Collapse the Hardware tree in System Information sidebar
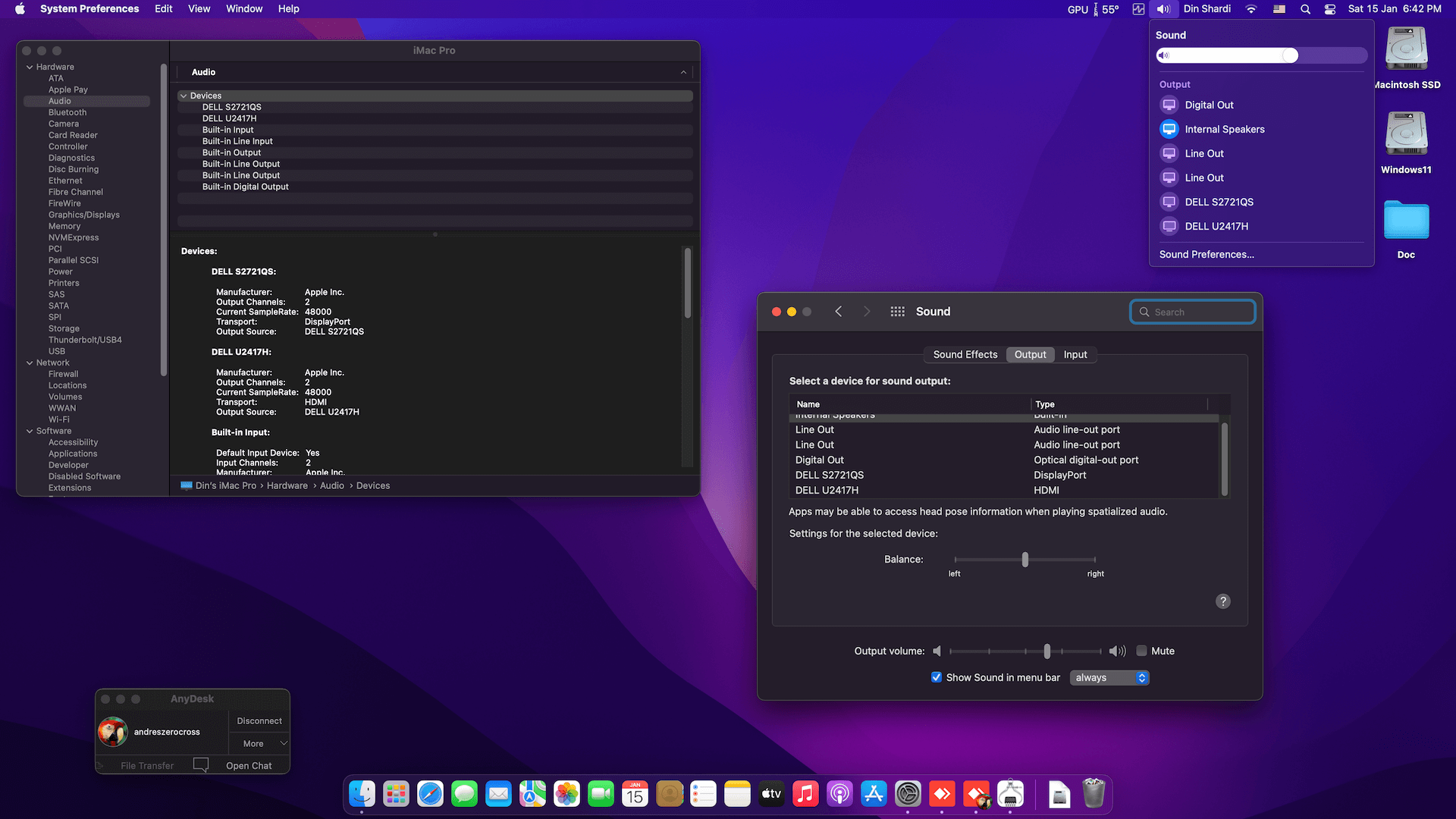 tap(30, 67)
